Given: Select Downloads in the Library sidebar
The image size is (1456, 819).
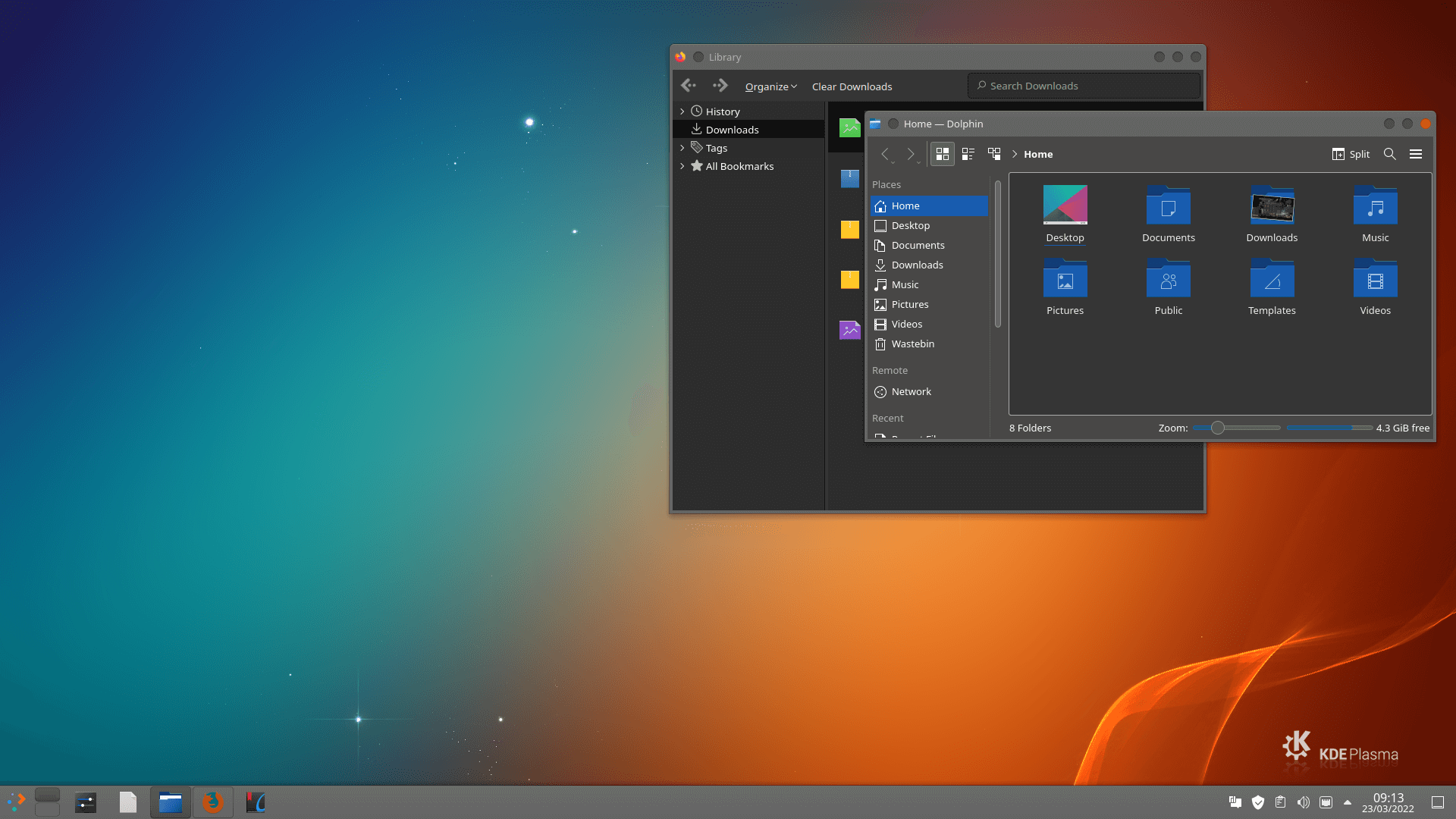Looking at the screenshot, I should pyautogui.click(x=732, y=129).
